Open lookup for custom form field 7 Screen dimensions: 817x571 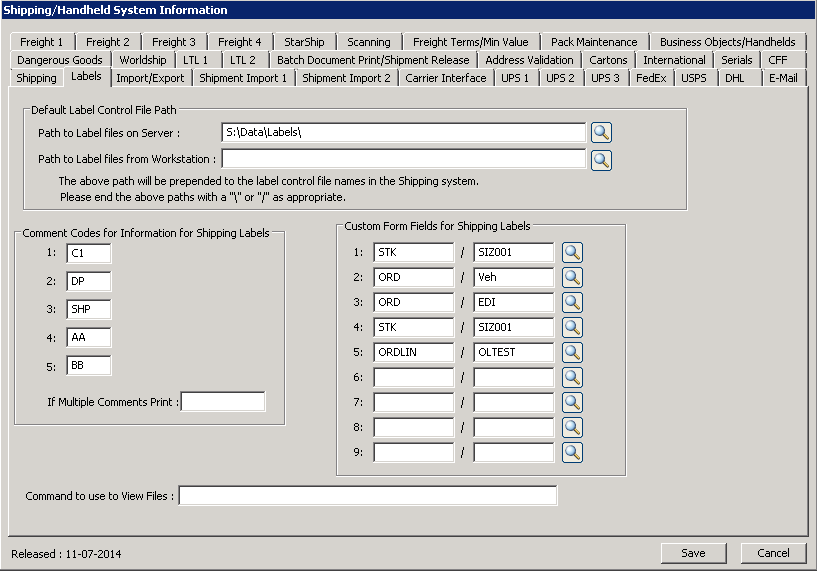572,403
